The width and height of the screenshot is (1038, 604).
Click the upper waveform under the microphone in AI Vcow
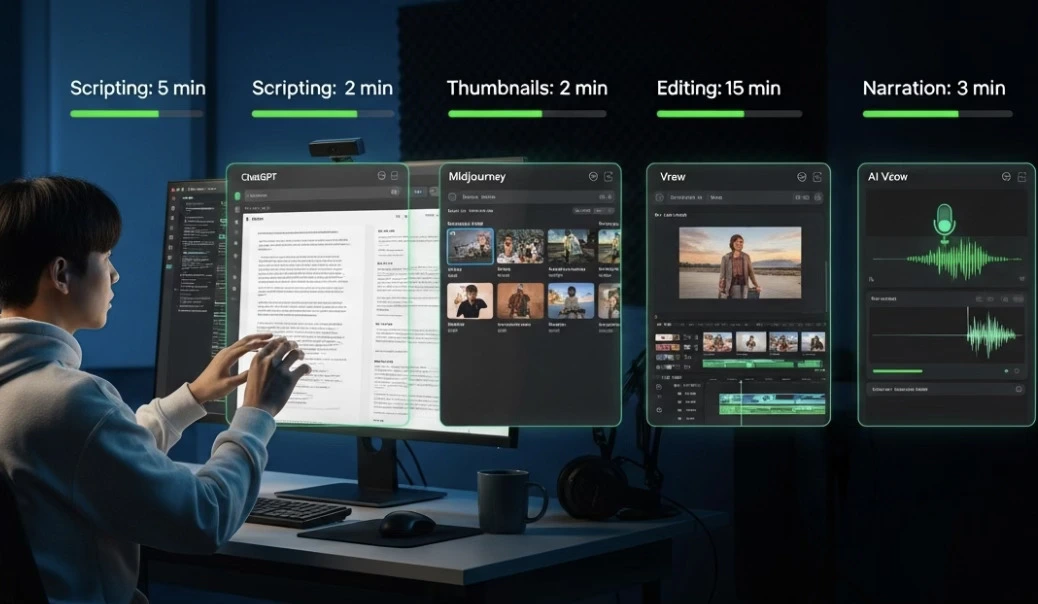[947, 260]
